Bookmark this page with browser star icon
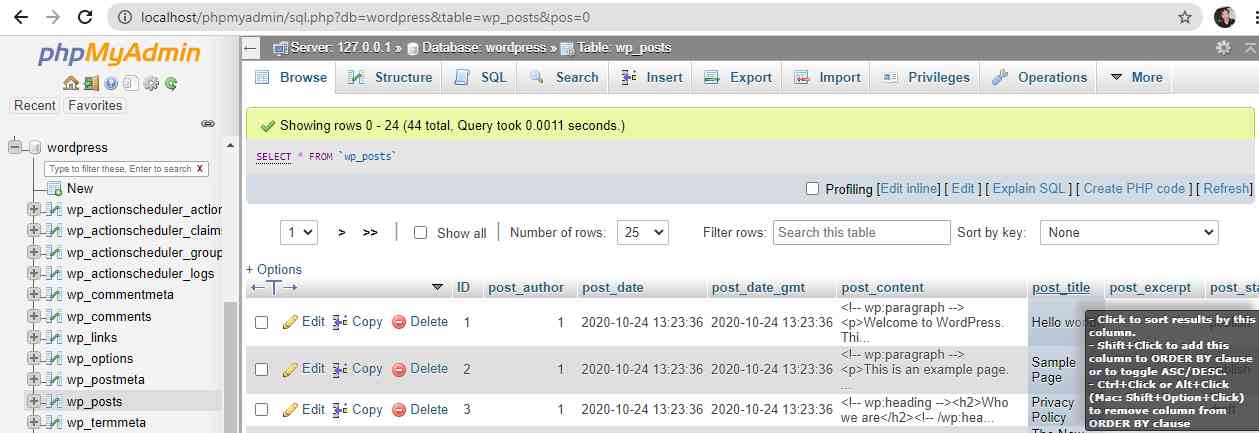Viewport: 1259px width, 433px height. (x=1185, y=17)
